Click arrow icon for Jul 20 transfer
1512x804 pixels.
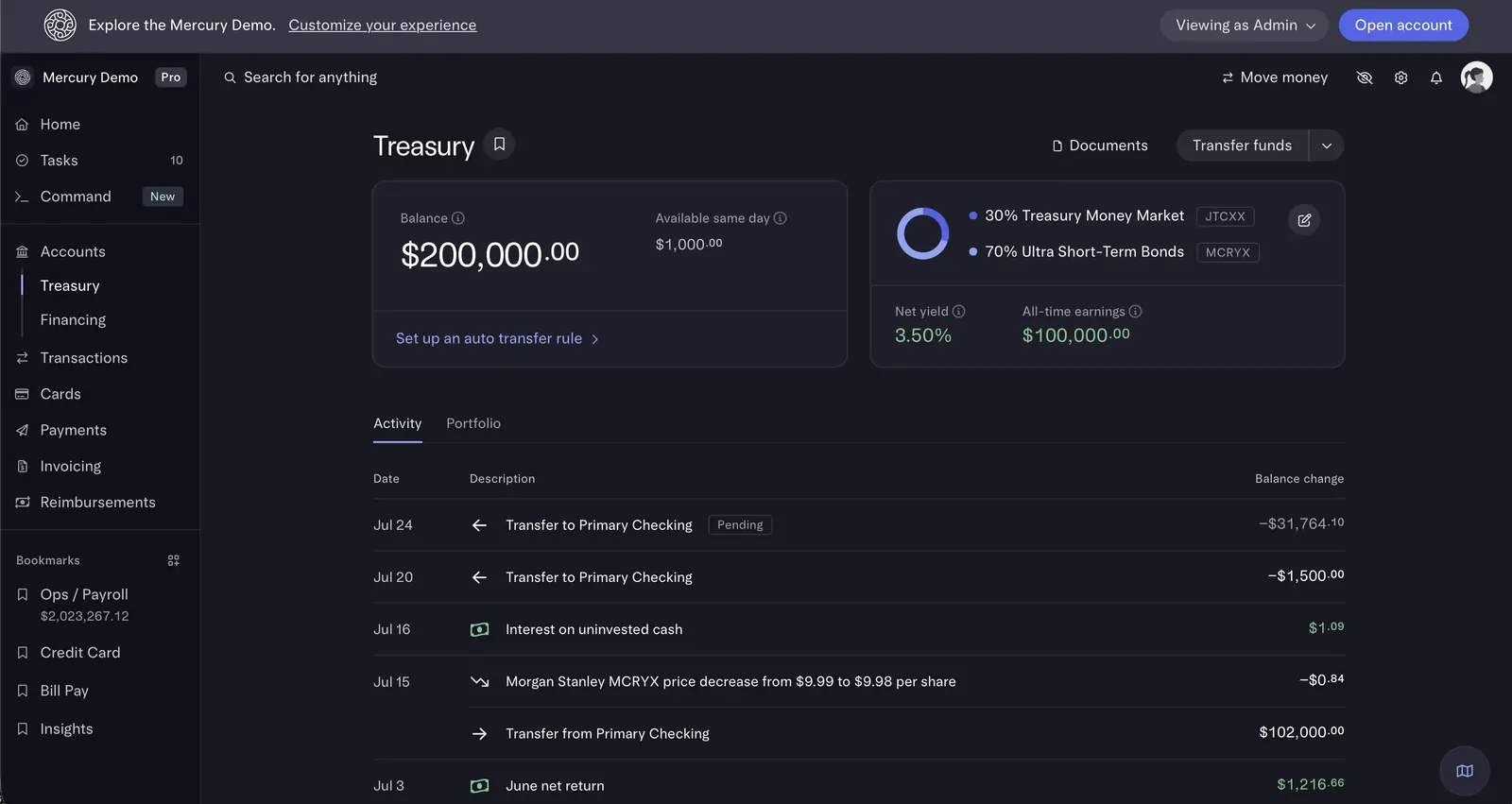coord(479,577)
